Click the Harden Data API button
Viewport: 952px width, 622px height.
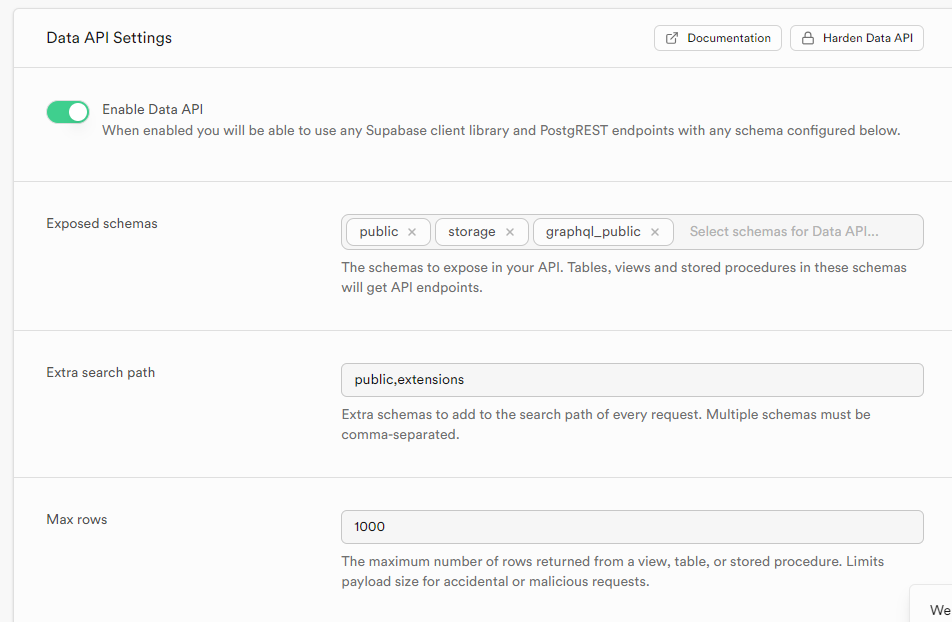click(x=856, y=38)
